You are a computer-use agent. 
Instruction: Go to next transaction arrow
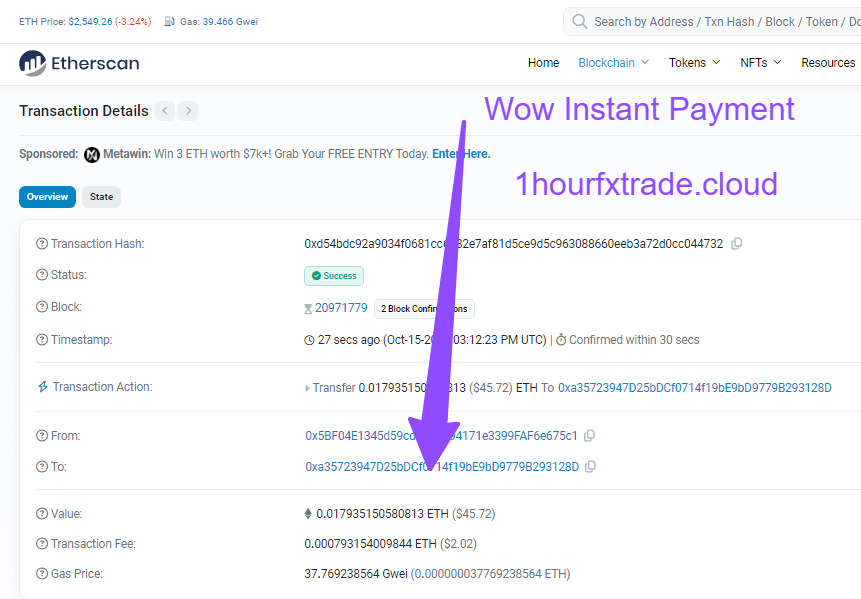pos(188,111)
